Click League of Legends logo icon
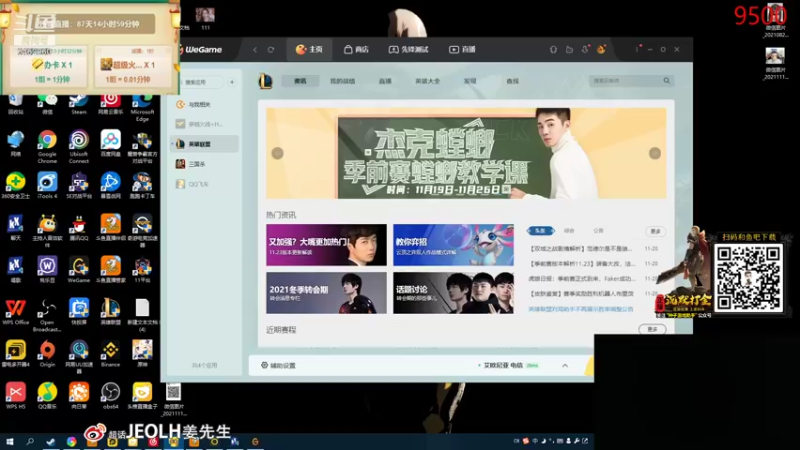This screenshot has height=450, width=800. pos(265,81)
